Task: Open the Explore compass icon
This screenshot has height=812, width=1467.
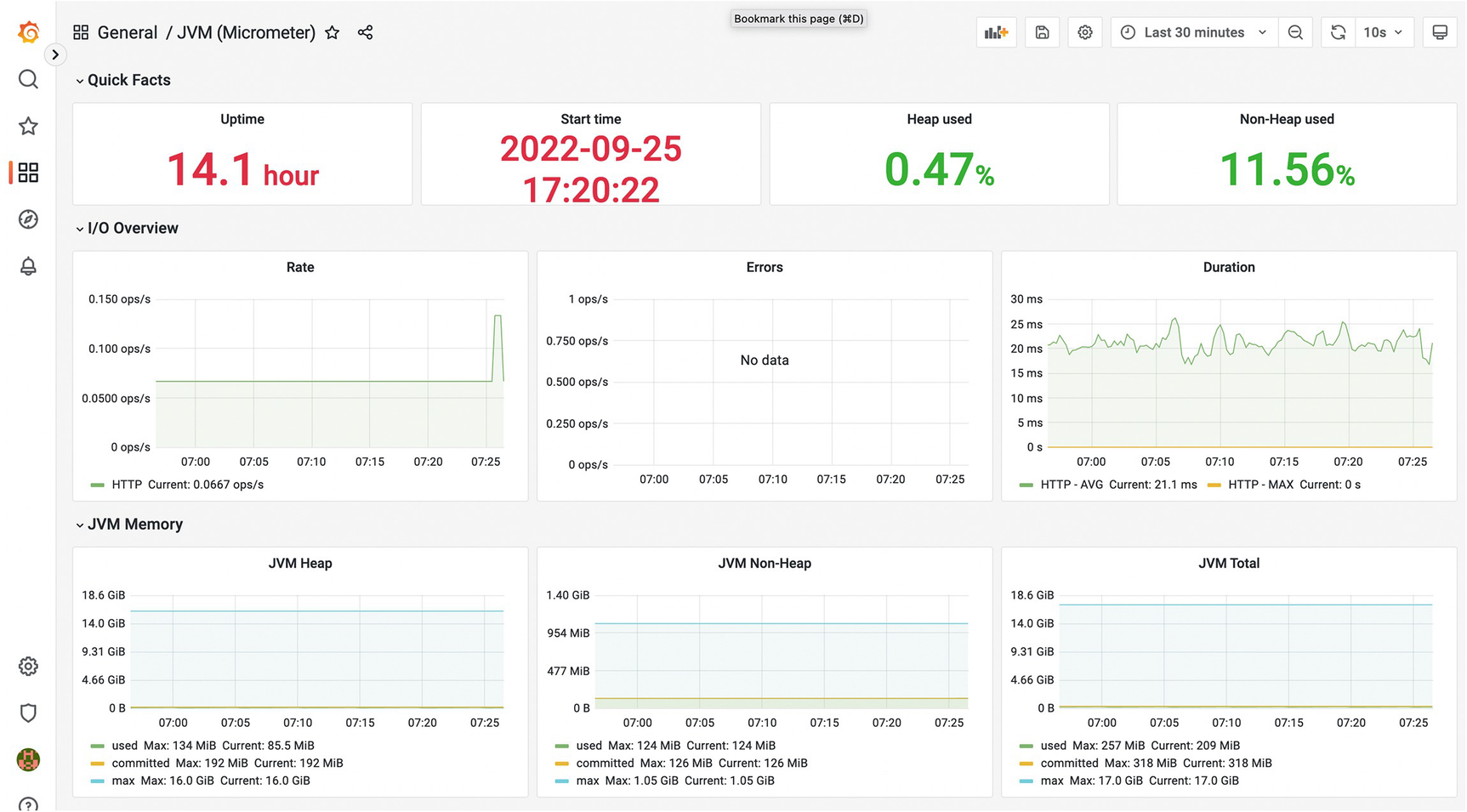Action: click(x=28, y=219)
